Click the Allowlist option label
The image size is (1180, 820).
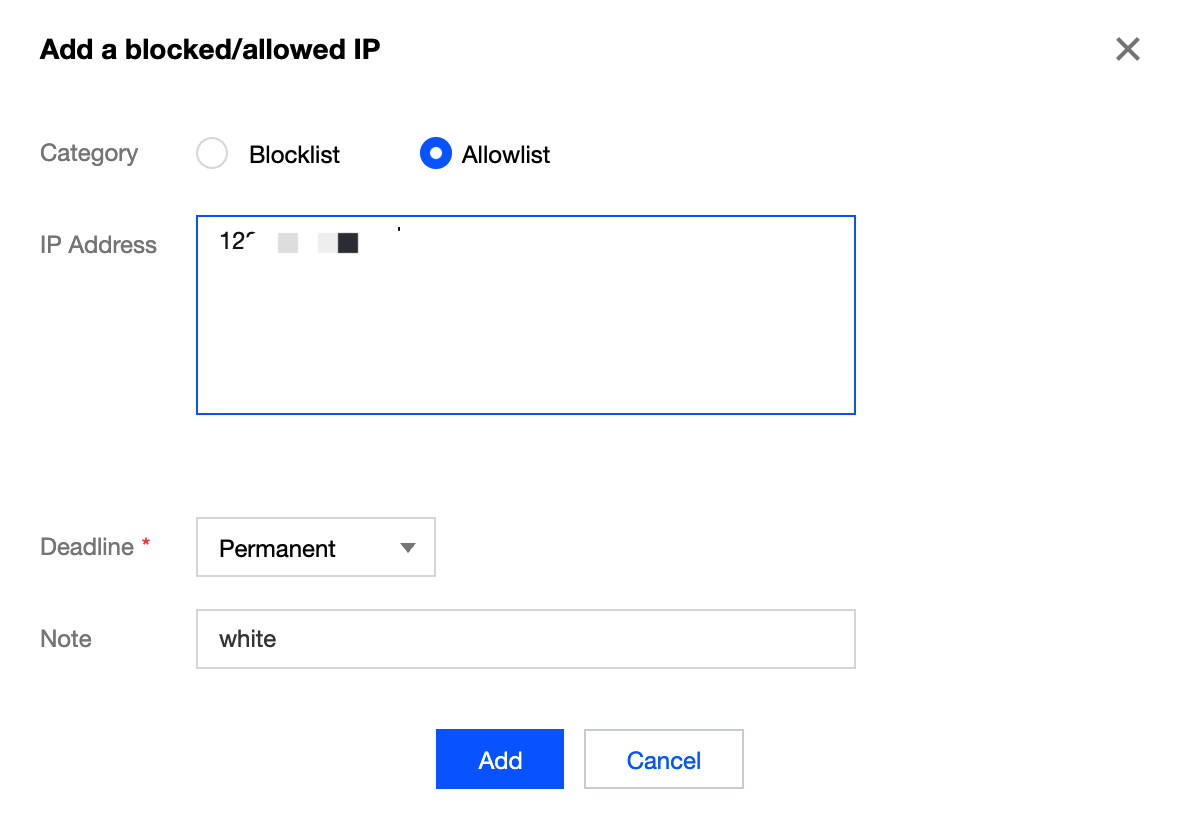coord(506,155)
